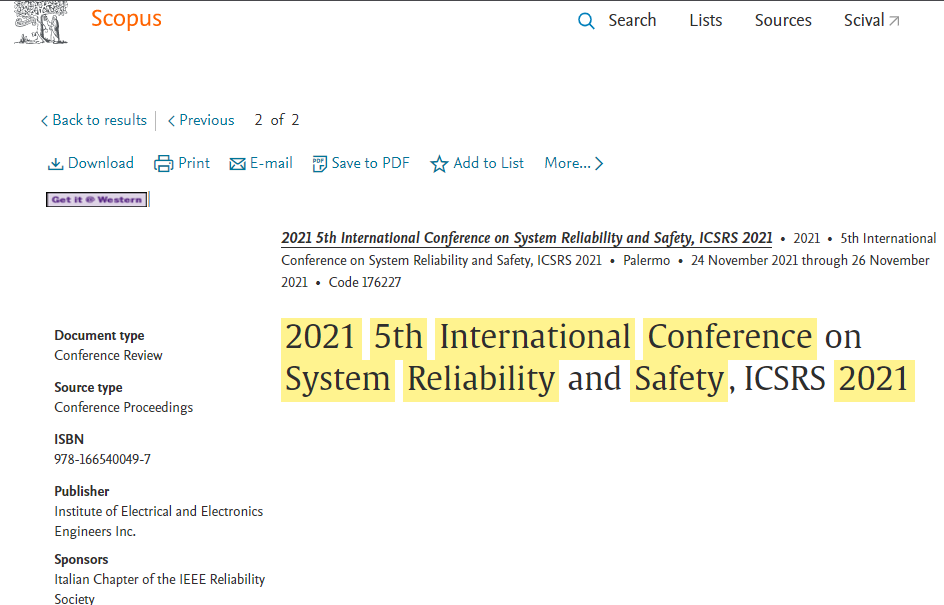Open the Lists menu item

pos(706,20)
